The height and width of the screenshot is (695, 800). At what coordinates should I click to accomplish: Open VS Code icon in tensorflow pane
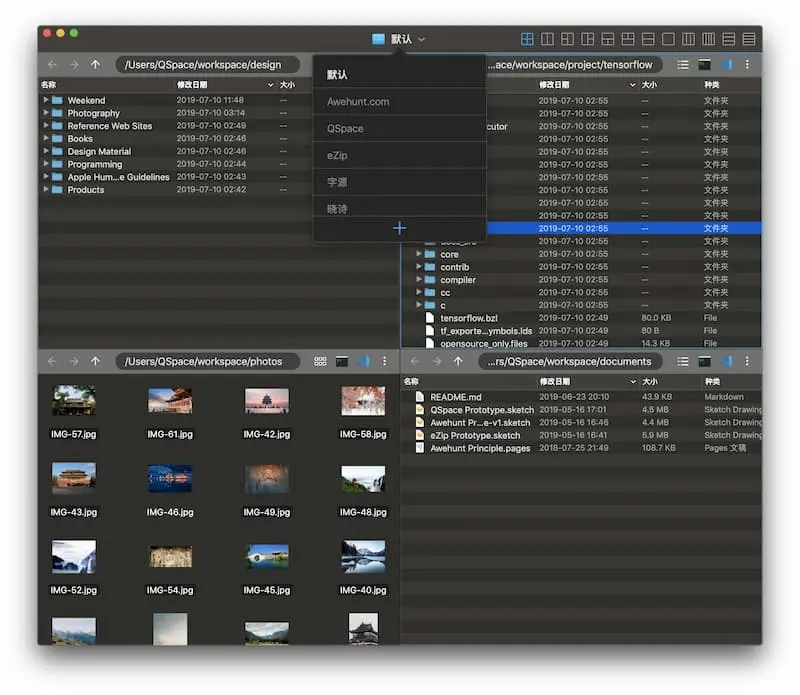point(727,64)
